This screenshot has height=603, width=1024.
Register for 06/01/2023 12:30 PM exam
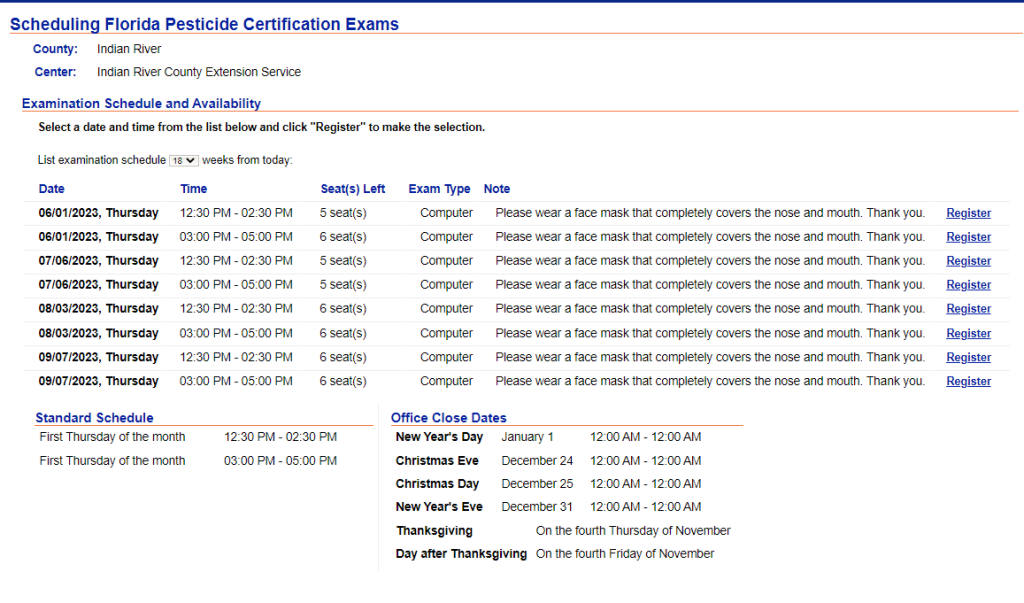[x=968, y=213]
